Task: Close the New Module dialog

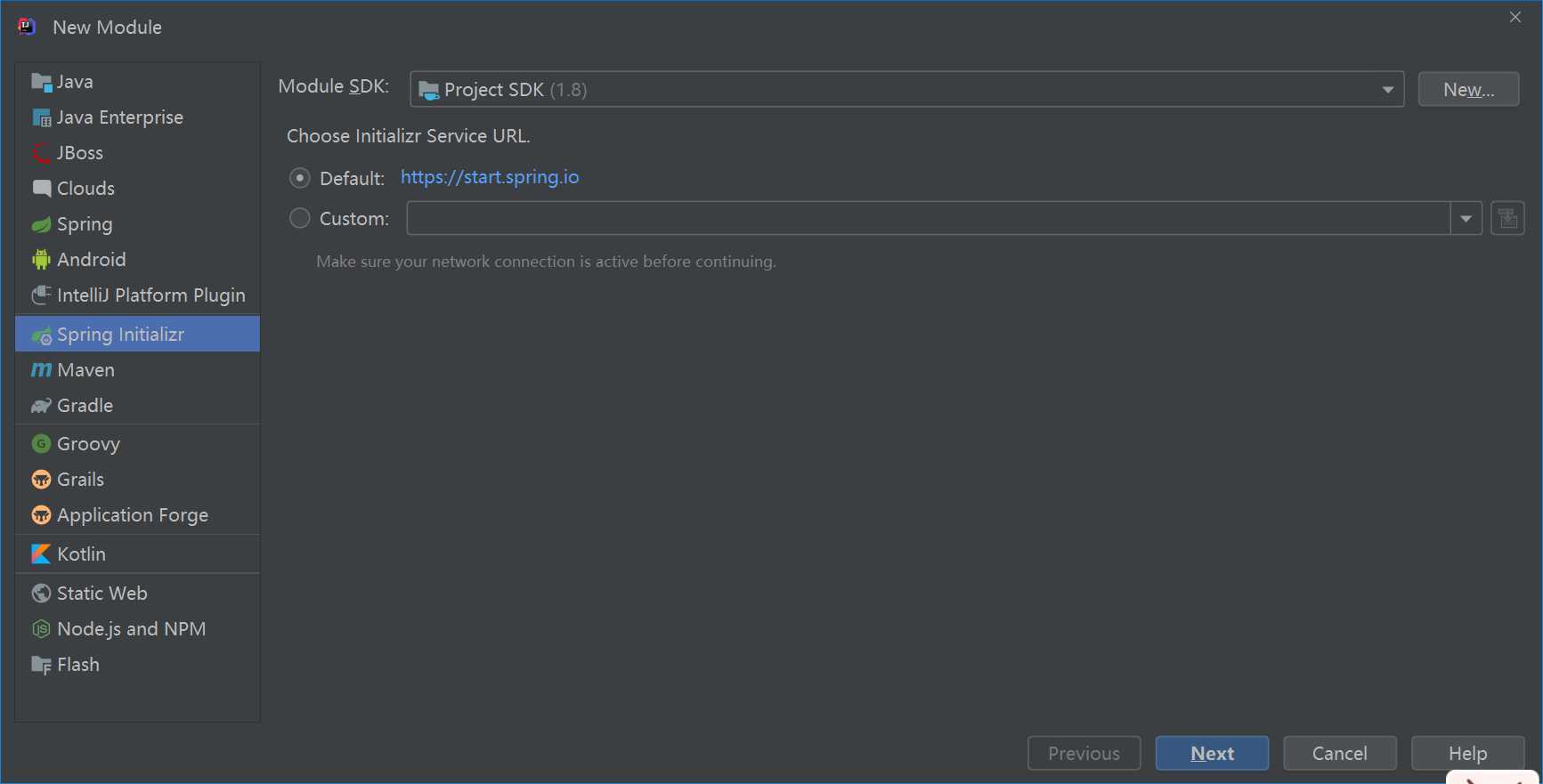Action: [1515, 17]
